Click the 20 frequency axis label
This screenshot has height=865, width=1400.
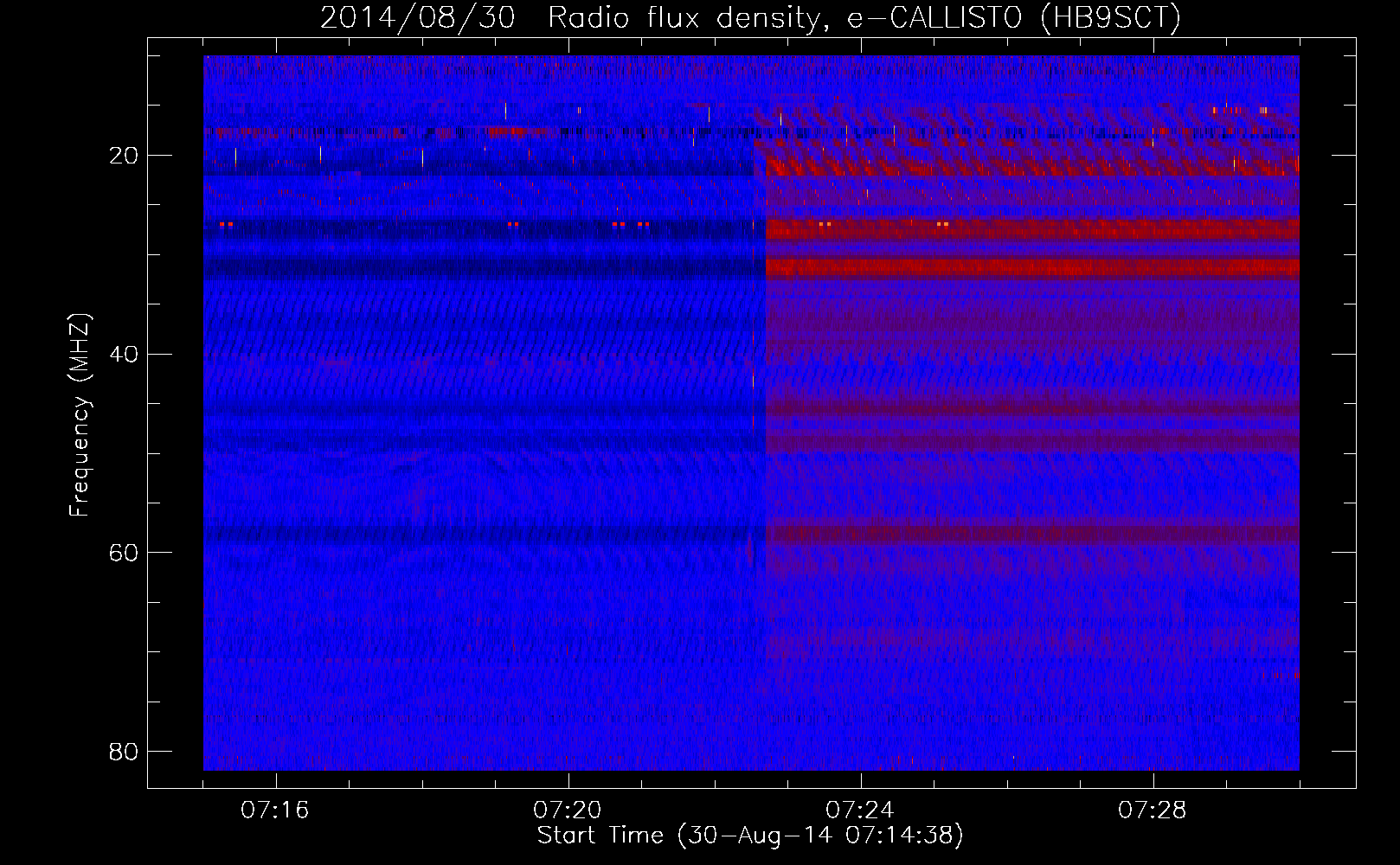pos(124,156)
